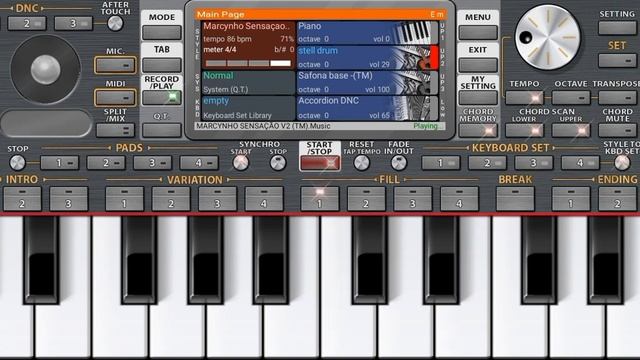Open the Normal System (Q.T.) panel
This screenshot has width=640, height=360.
249,83
